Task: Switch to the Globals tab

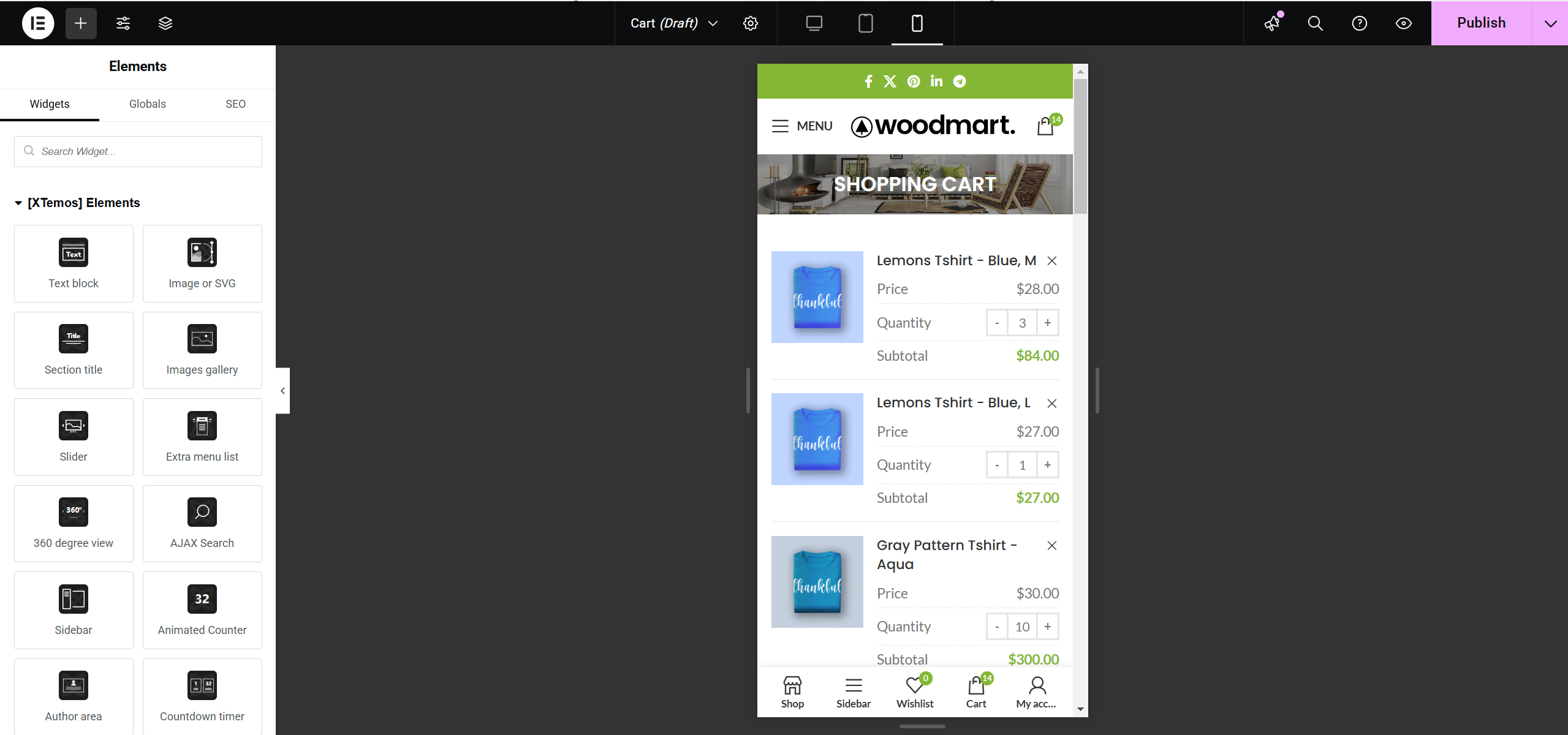Action: point(147,104)
